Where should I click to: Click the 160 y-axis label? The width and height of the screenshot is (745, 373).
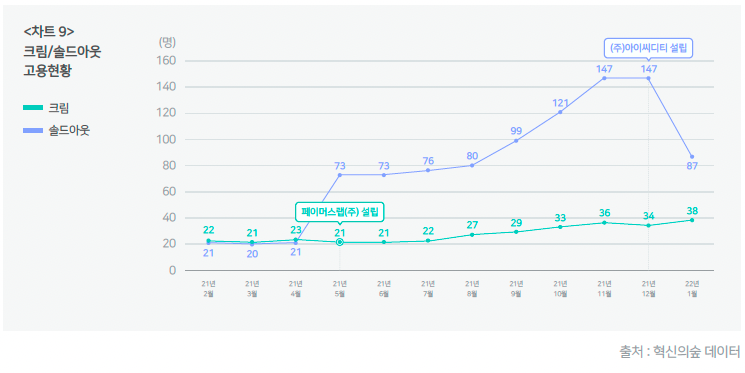[x=166, y=61]
